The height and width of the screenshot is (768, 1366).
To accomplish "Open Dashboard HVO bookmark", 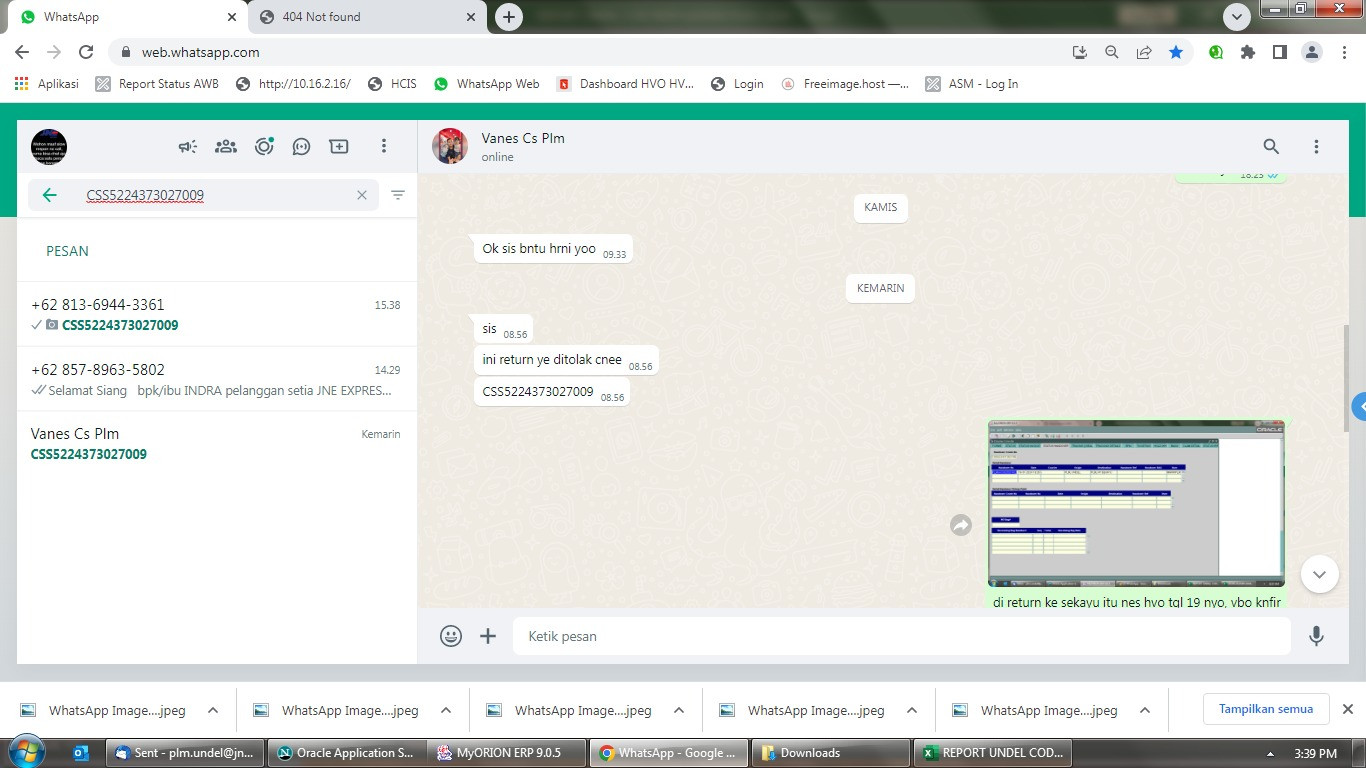I will pos(625,84).
